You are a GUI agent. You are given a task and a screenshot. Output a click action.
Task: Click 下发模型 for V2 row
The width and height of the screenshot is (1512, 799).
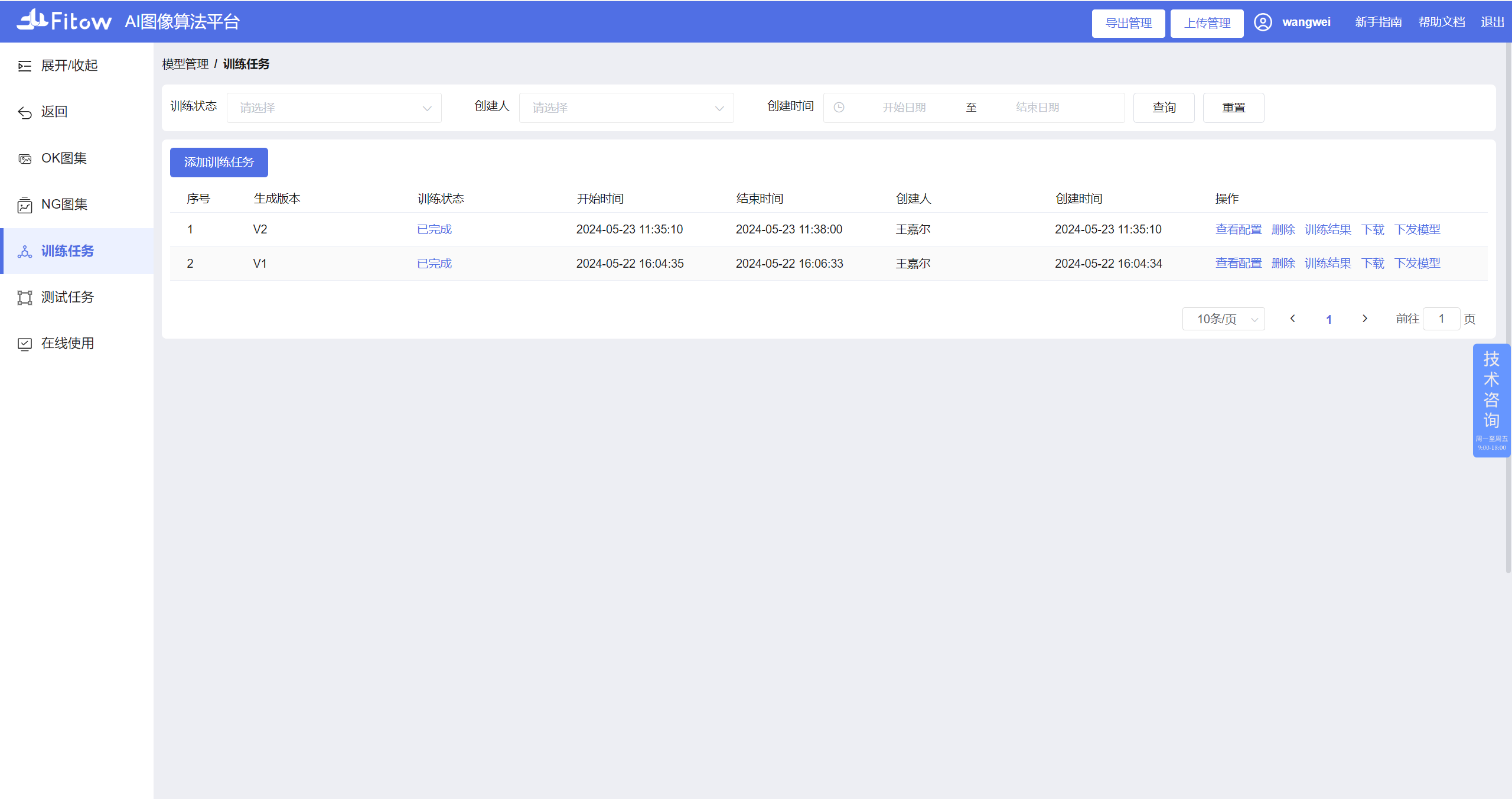point(1417,229)
